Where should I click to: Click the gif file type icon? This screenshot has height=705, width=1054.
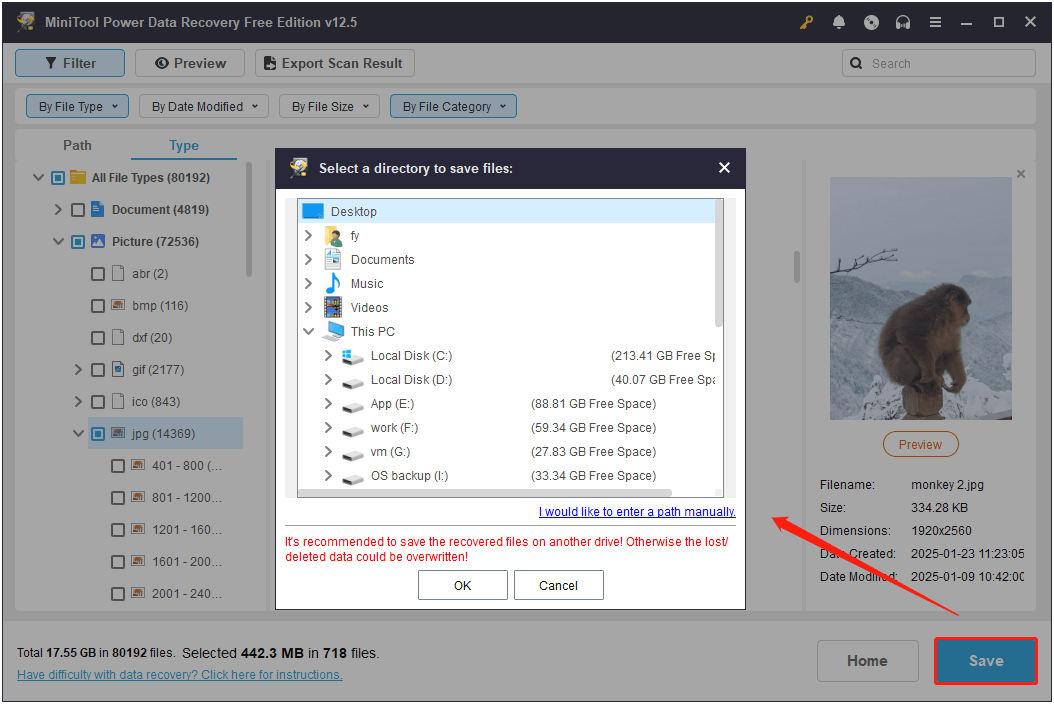coord(118,368)
